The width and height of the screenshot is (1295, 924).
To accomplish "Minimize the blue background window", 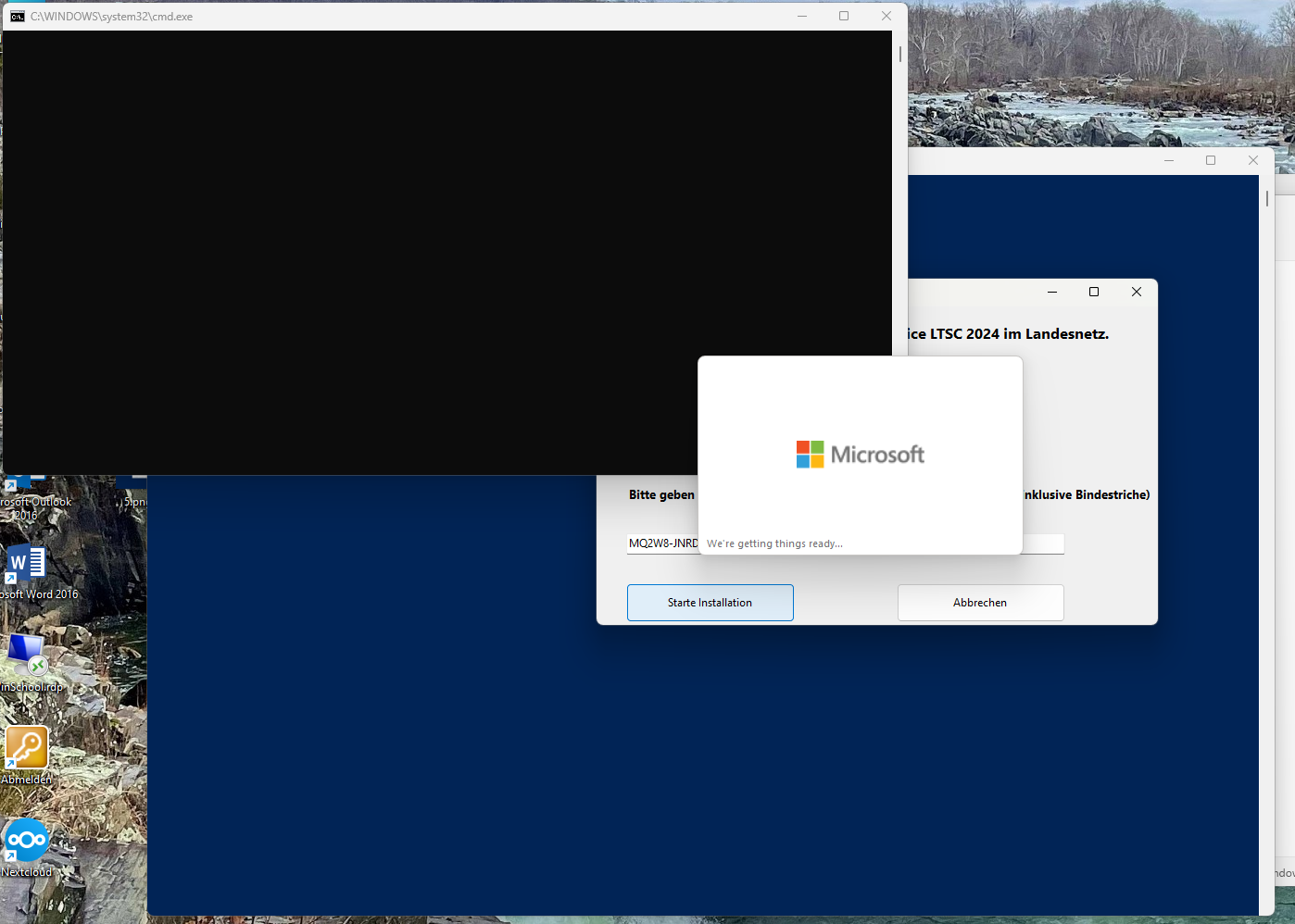I will click(1169, 160).
